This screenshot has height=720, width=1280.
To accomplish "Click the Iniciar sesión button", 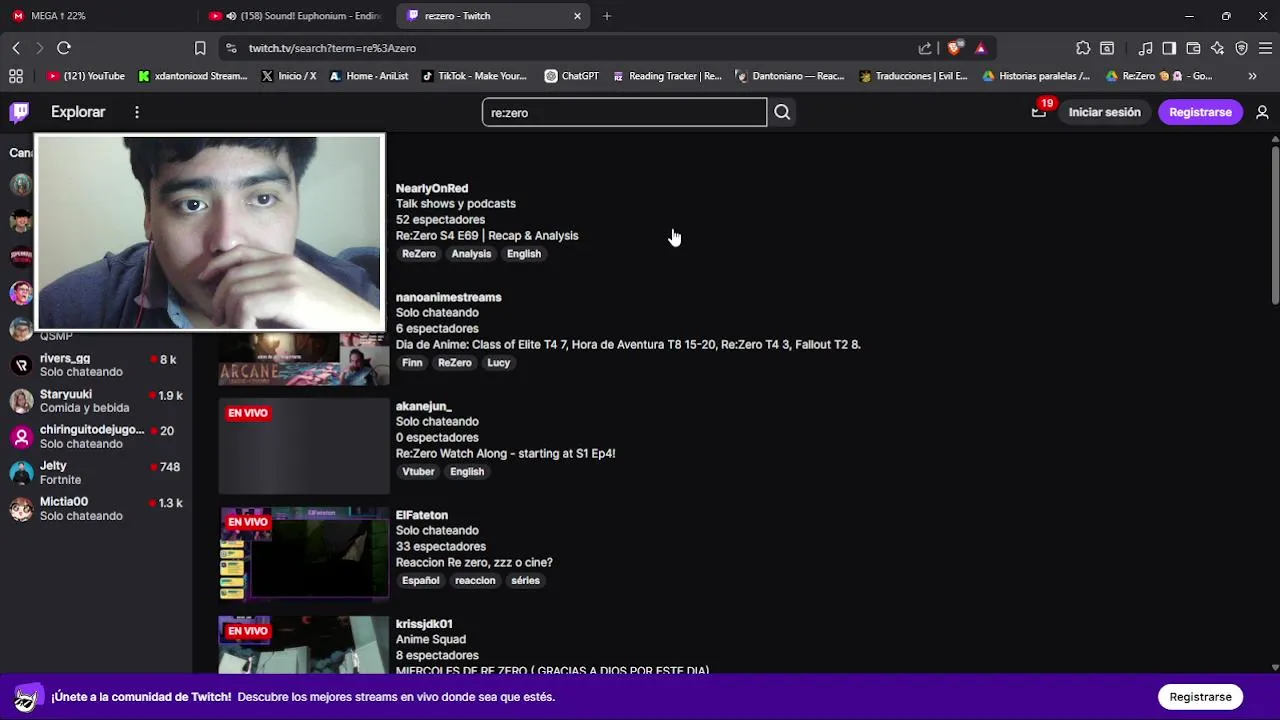I will pos(1104,112).
